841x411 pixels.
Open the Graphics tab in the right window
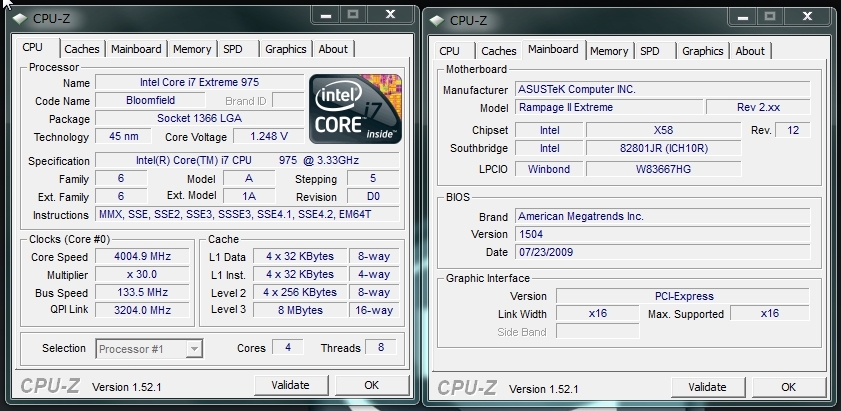point(703,51)
